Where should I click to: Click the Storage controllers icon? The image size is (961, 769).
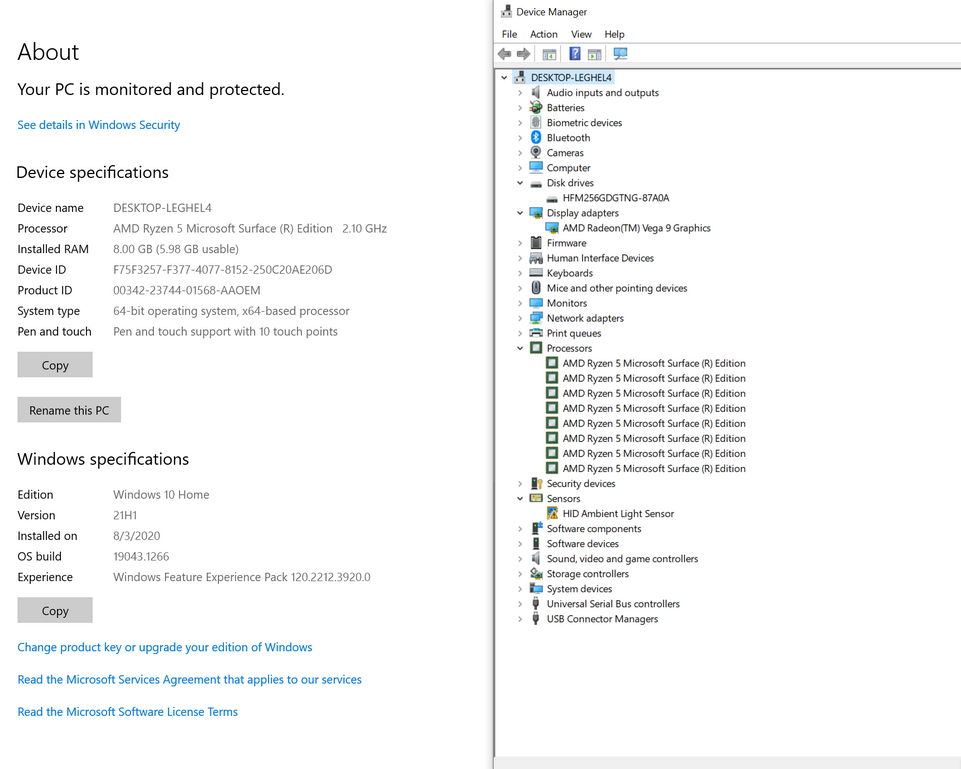point(536,573)
